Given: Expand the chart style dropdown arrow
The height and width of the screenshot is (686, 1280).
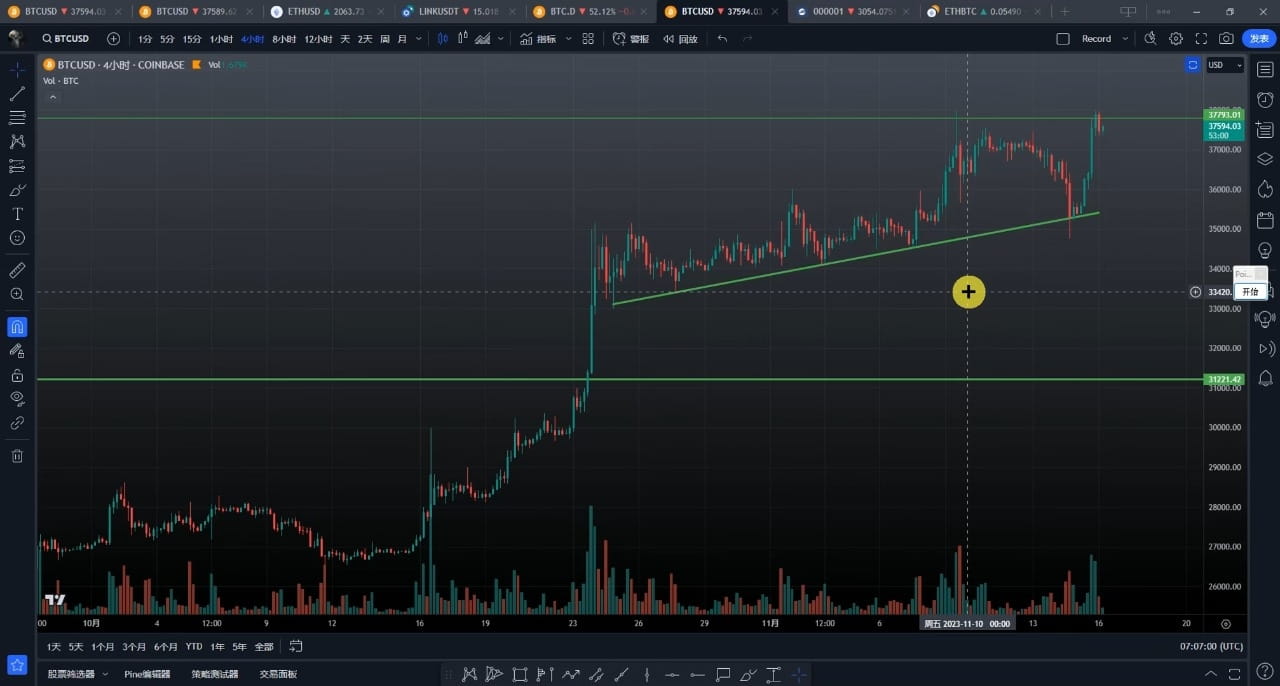Looking at the screenshot, I should point(500,39).
